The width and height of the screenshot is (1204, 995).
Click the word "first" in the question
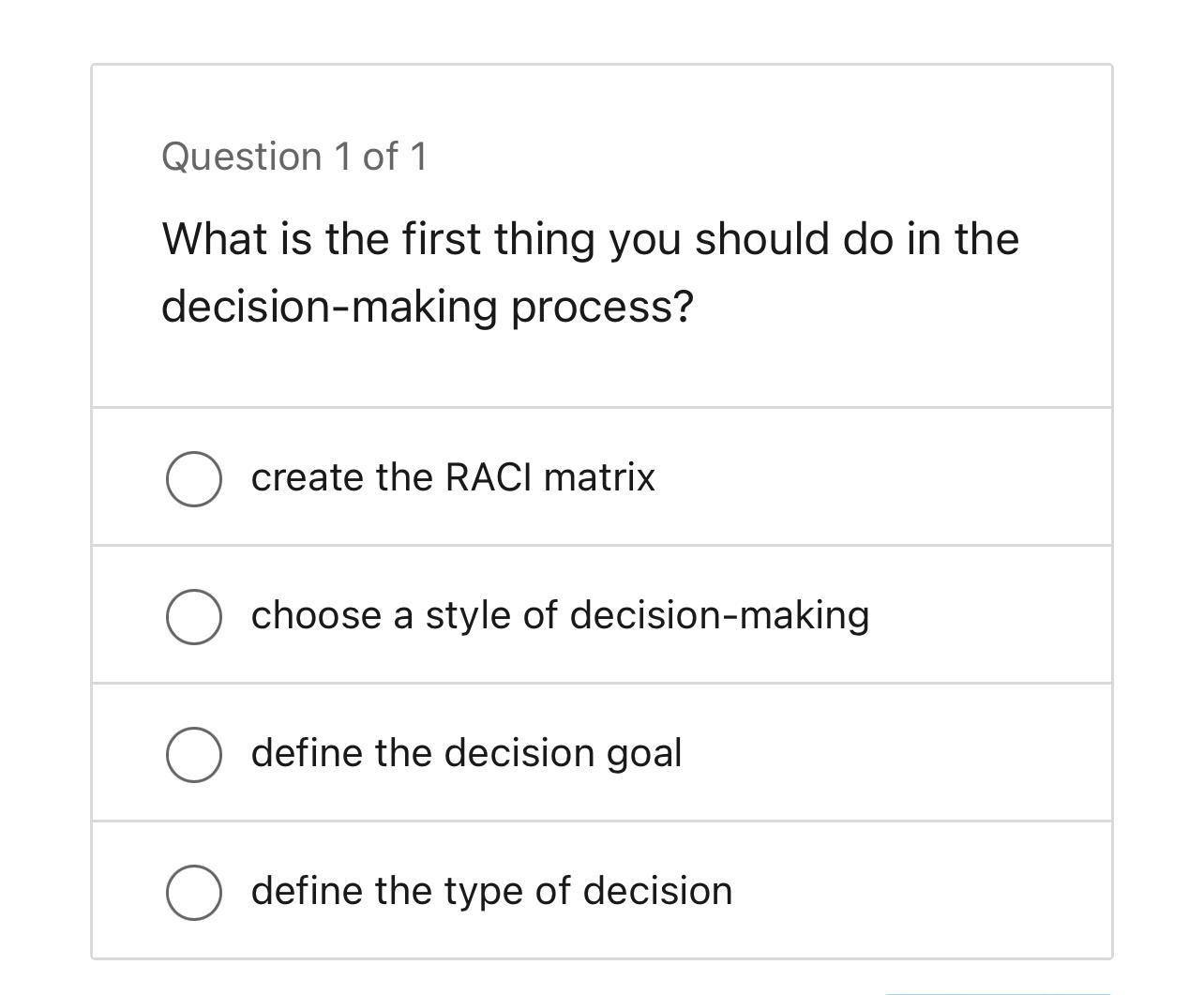(x=442, y=239)
